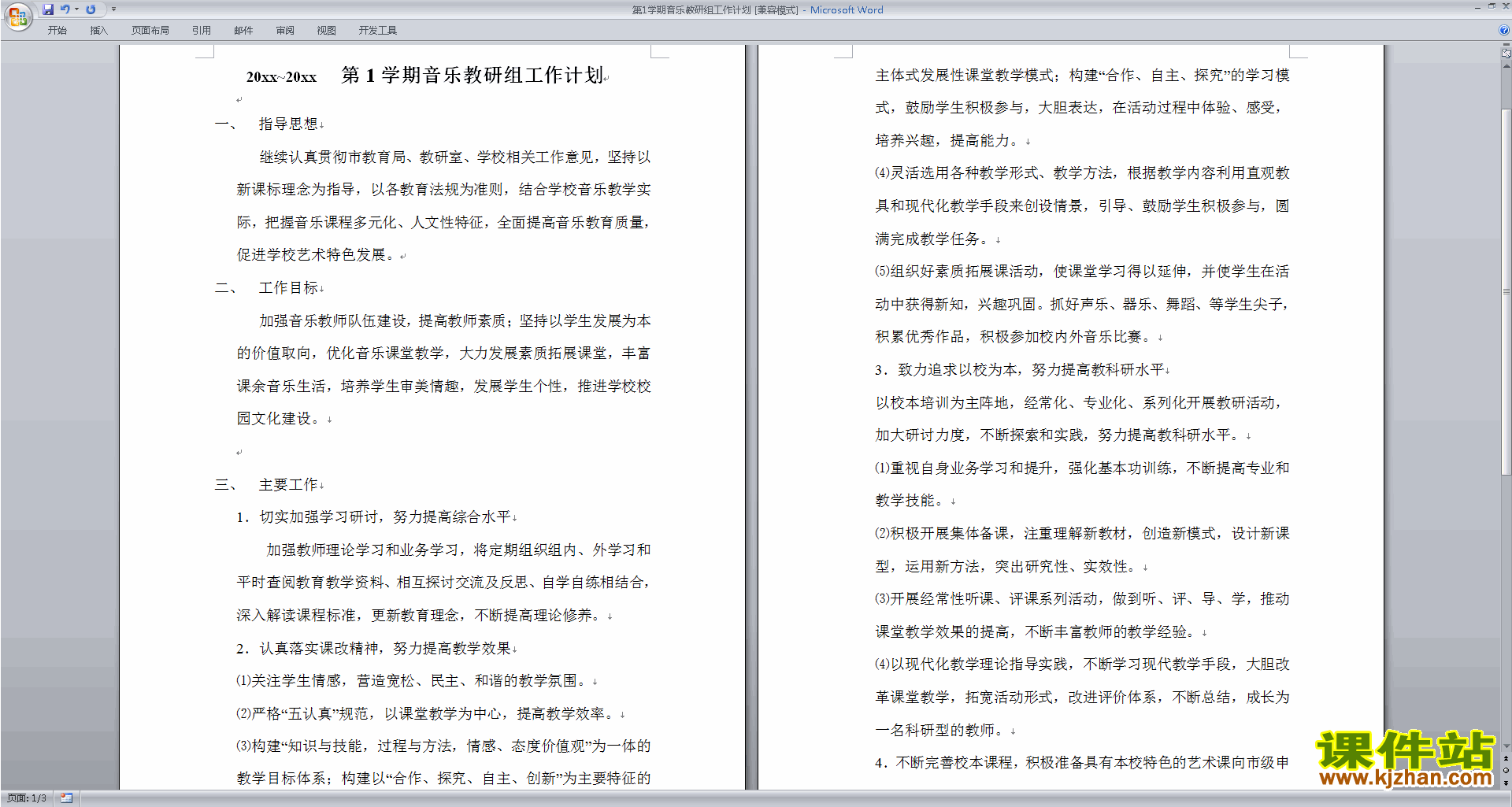The image size is (1512, 807).
Task: Open the 引用 ribbon tab
Action: 201,31
